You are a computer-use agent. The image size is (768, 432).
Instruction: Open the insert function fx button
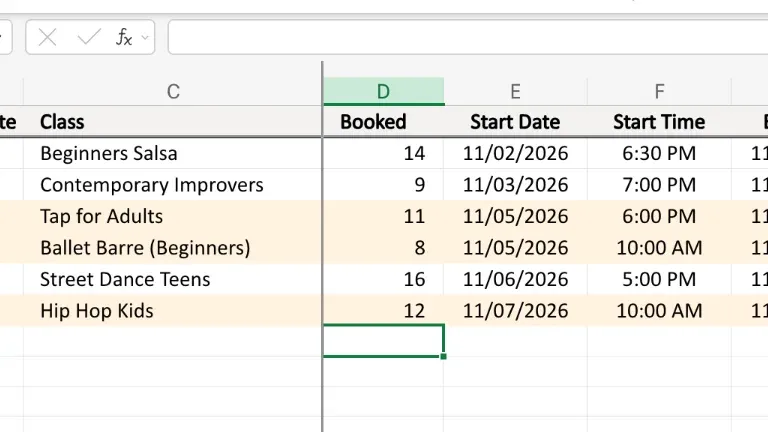(124, 37)
